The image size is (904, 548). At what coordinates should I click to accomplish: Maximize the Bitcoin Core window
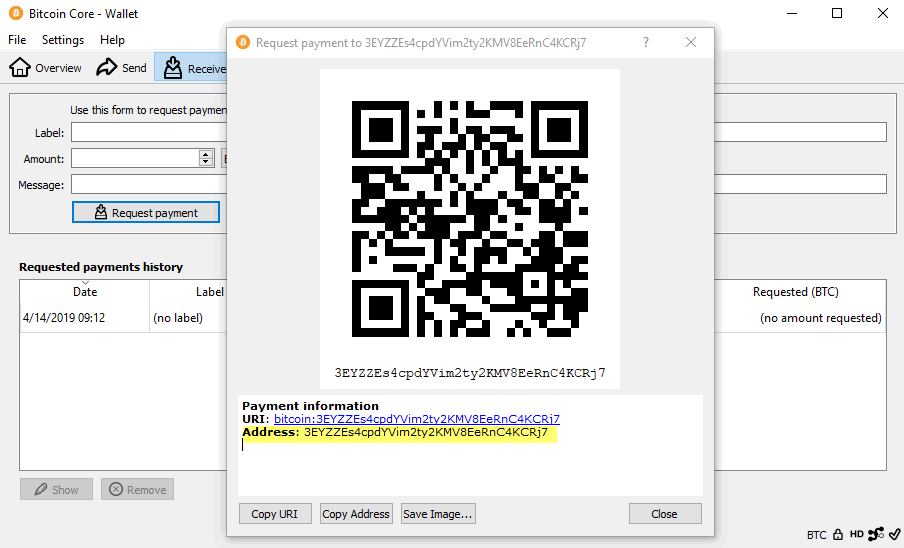point(837,13)
